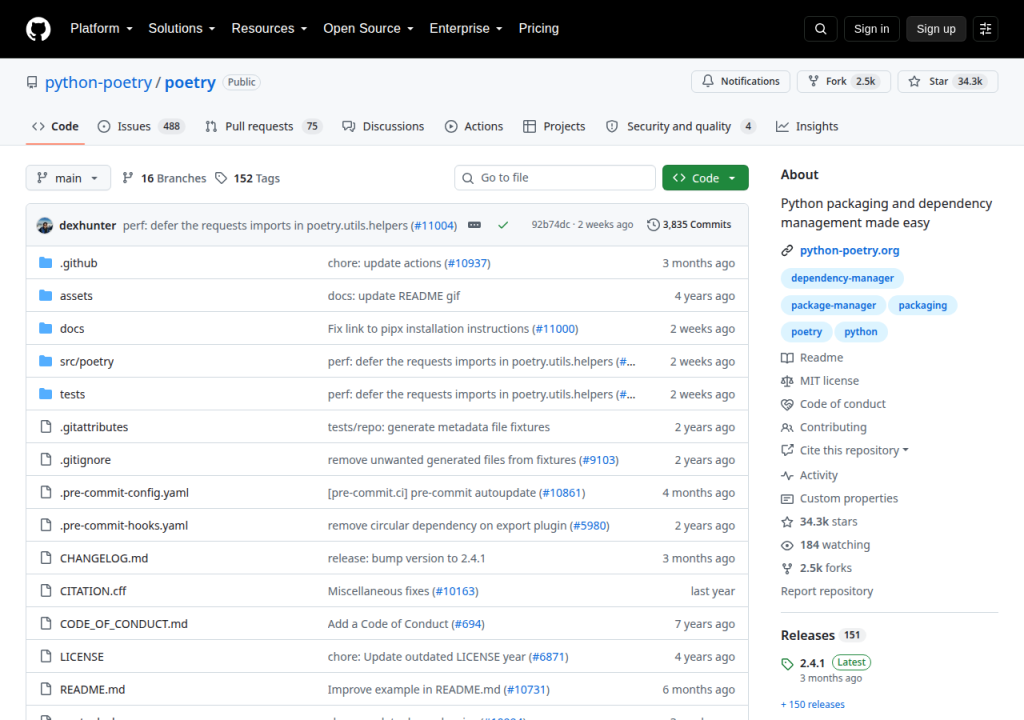Click the eye icon beside 184 watching
The image size is (1024, 720).
[787, 545]
